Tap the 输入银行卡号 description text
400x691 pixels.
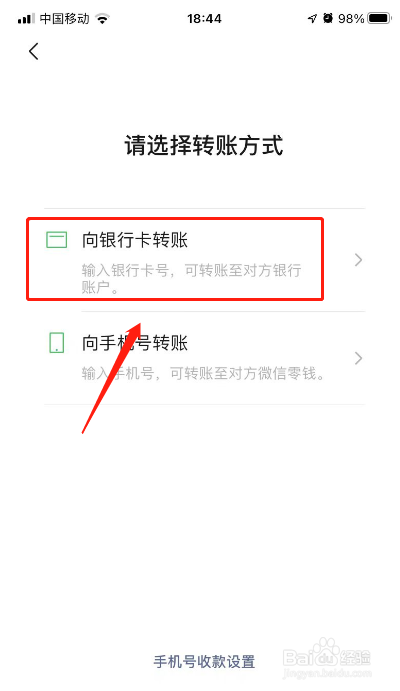(191, 278)
